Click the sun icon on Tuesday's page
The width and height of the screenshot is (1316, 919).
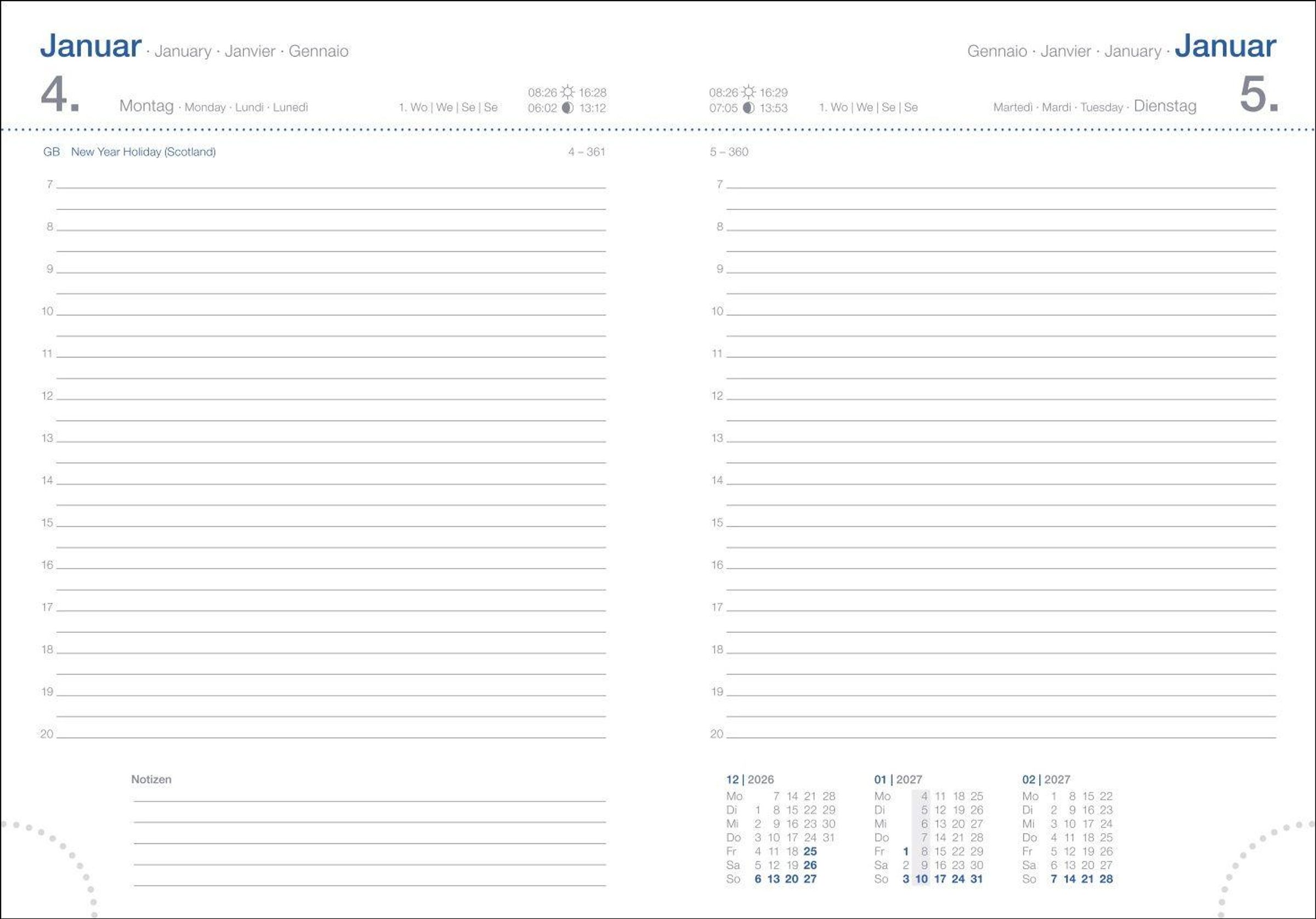pyautogui.click(x=748, y=92)
